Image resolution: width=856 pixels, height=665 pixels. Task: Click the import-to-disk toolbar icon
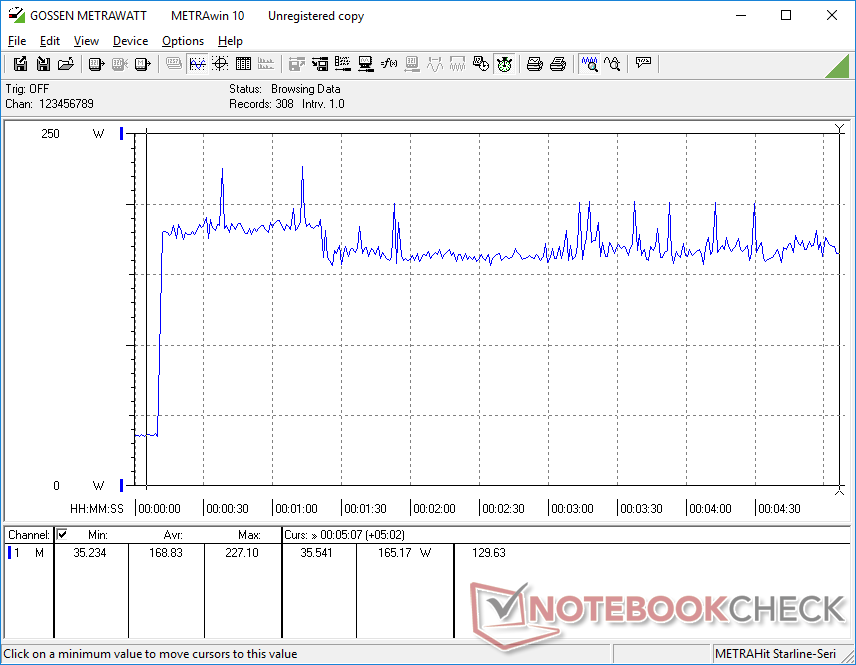pos(43,64)
